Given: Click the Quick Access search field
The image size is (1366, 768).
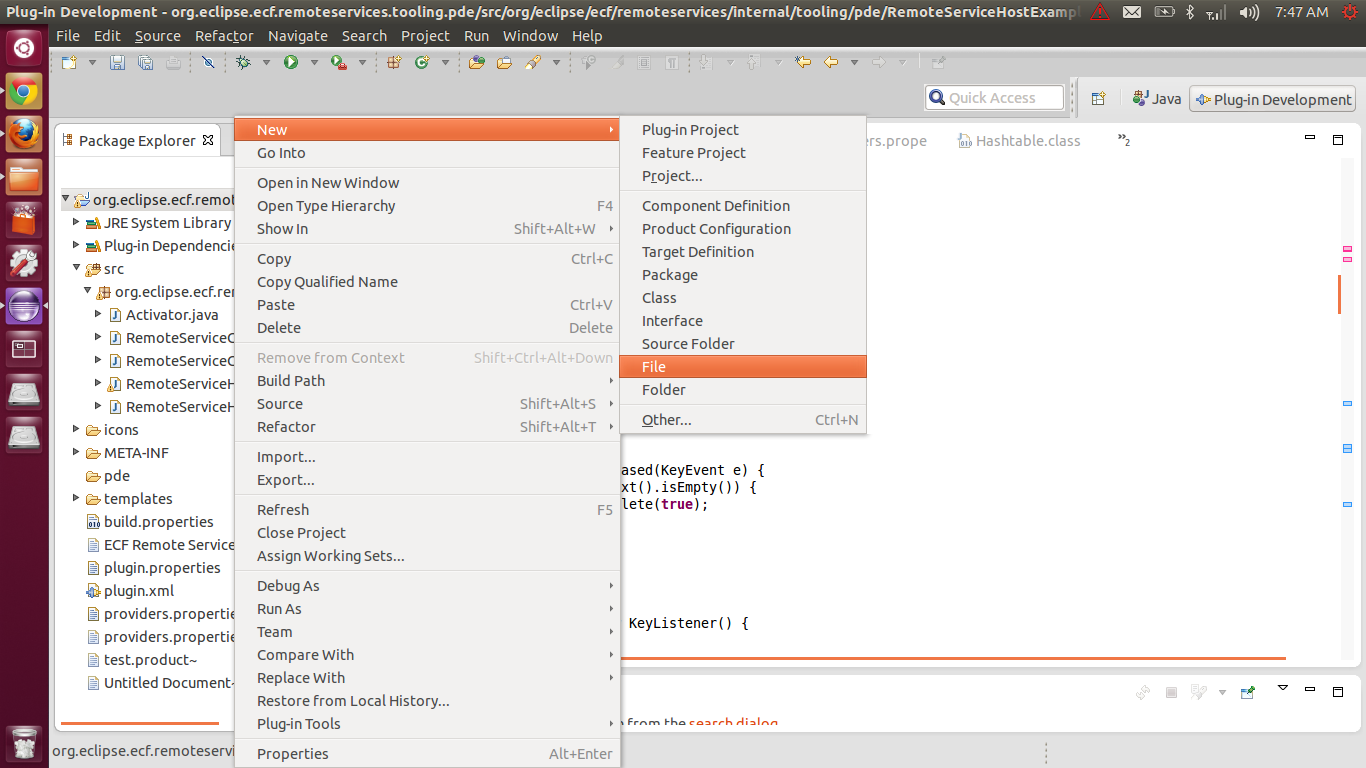Looking at the screenshot, I should click(x=995, y=97).
